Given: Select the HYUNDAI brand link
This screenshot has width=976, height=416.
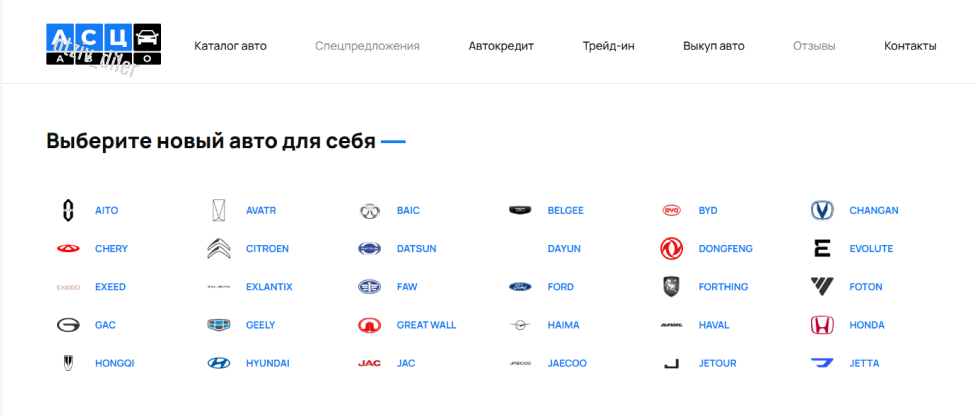Looking at the screenshot, I should click(268, 363).
